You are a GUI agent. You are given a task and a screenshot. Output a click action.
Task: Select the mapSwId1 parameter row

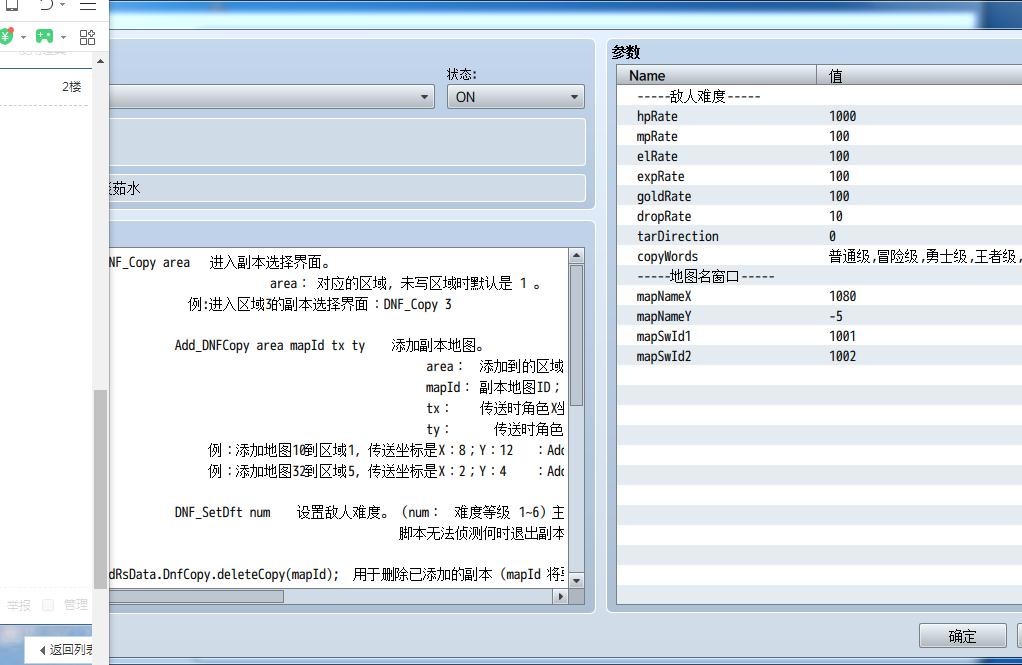click(819, 336)
